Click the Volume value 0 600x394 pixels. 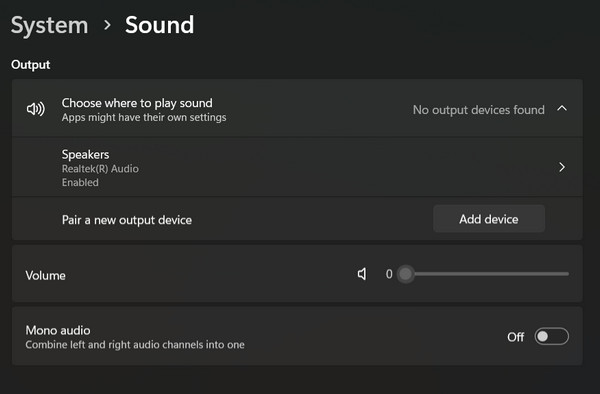coord(389,274)
